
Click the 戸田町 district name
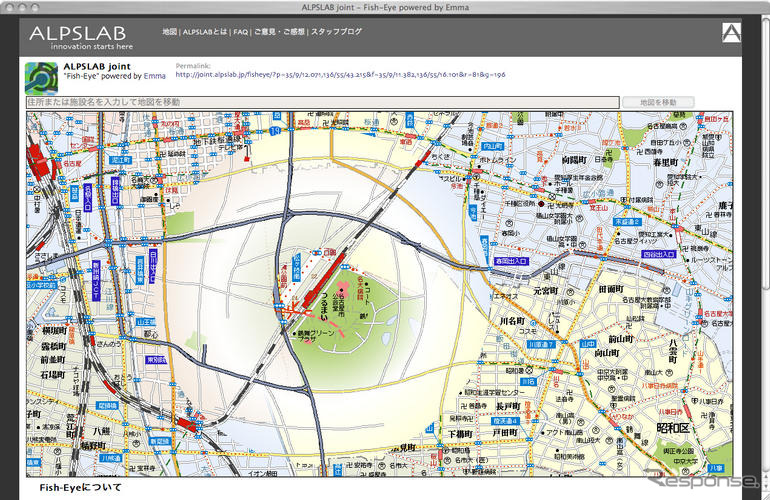(505, 433)
